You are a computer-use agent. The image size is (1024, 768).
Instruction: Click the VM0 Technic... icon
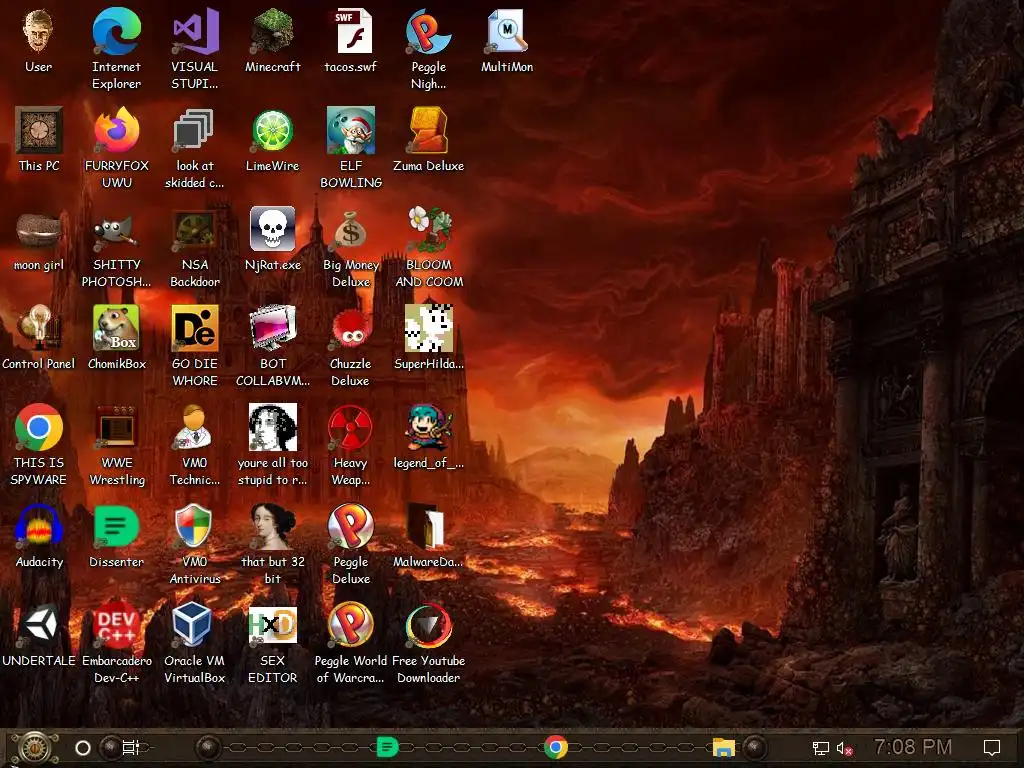click(195, 428)
